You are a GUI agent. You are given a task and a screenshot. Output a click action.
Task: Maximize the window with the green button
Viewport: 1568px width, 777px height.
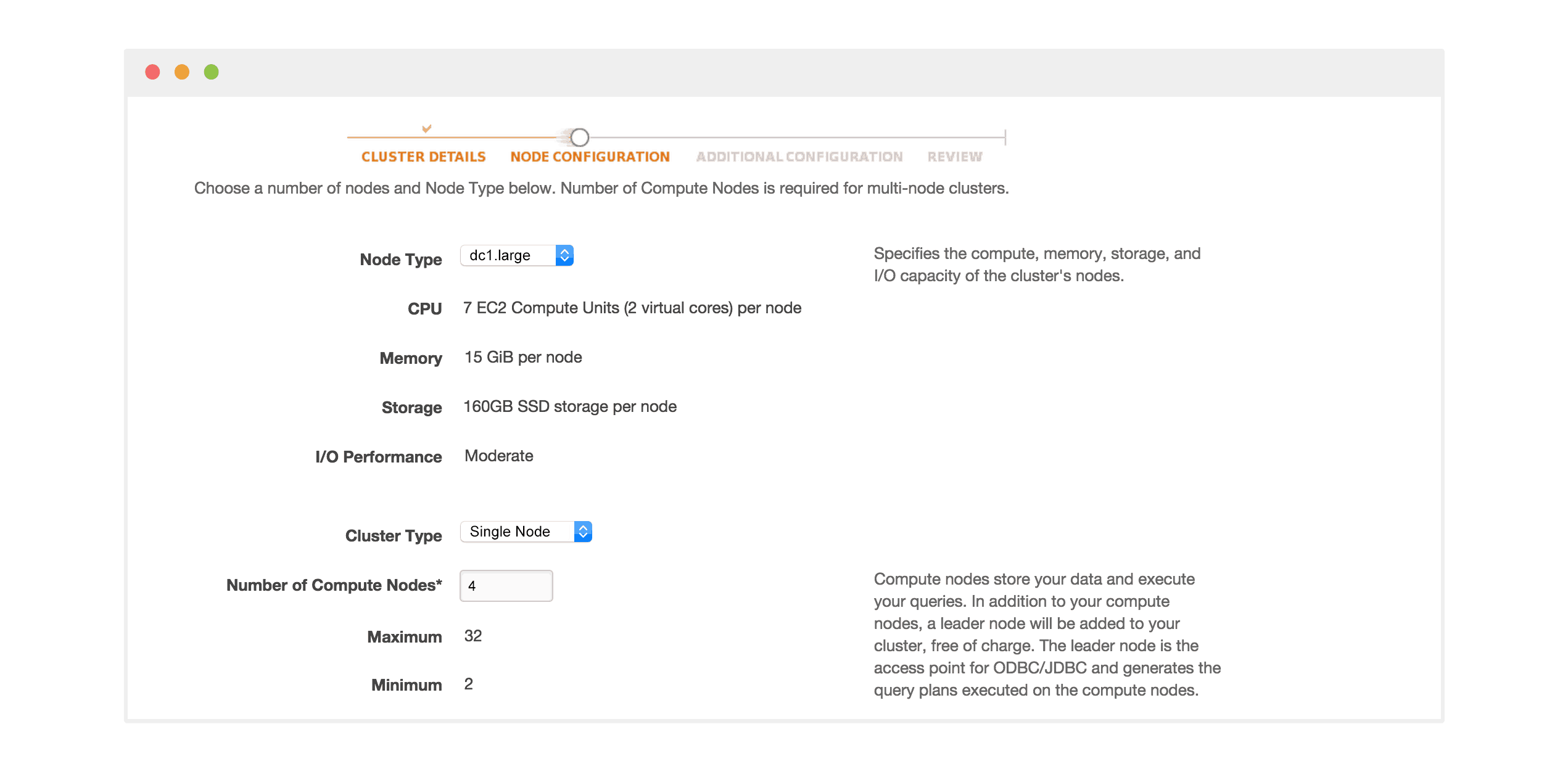tap(212, 72)
